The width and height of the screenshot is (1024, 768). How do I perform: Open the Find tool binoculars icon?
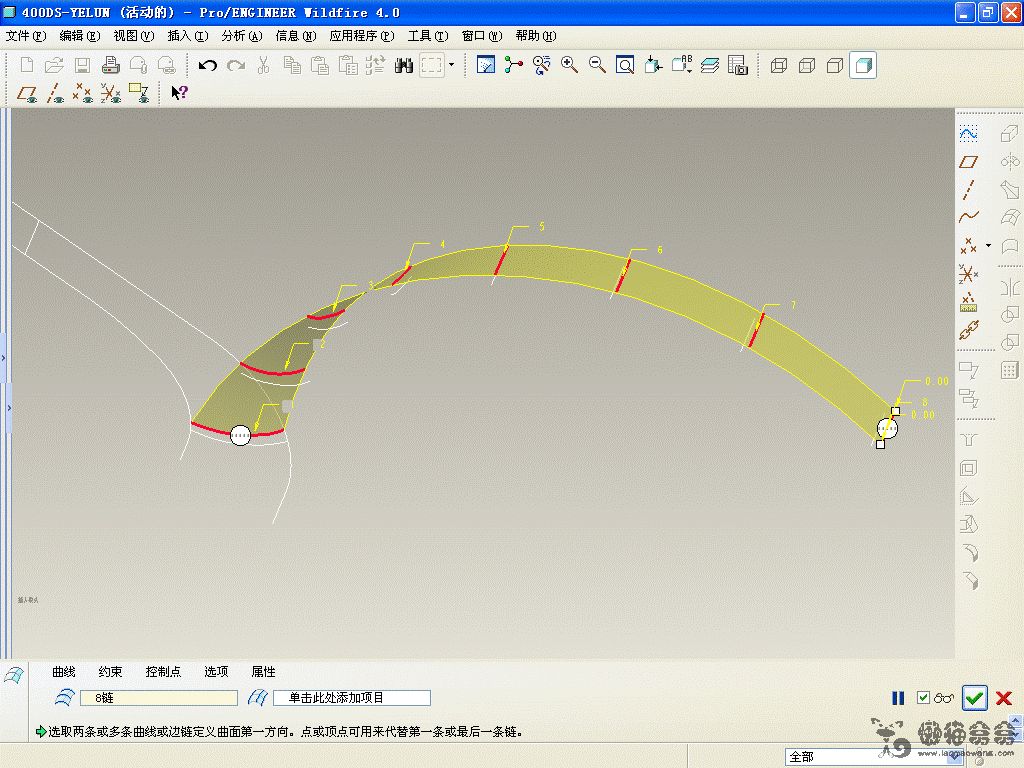click(404, 65)
